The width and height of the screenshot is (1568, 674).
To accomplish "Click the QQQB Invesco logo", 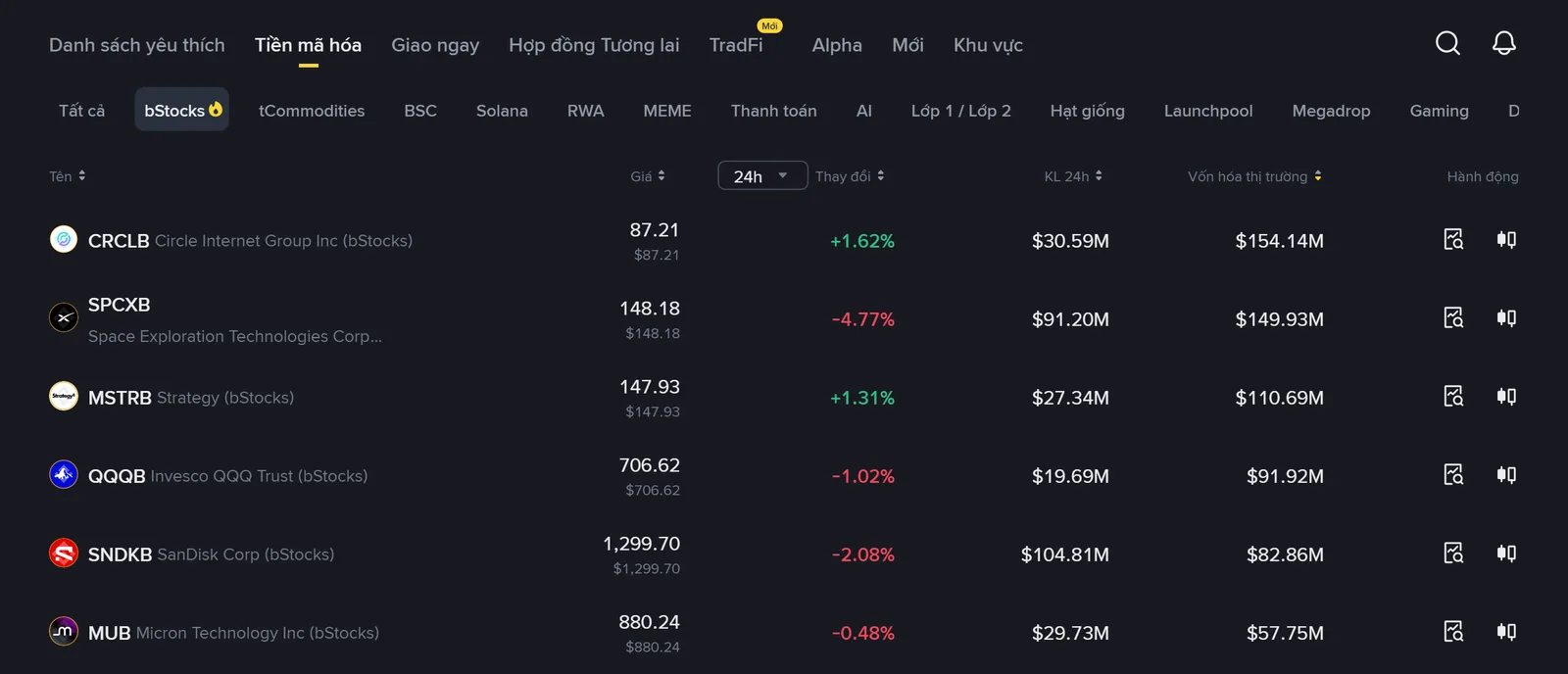I will [64, 474].
